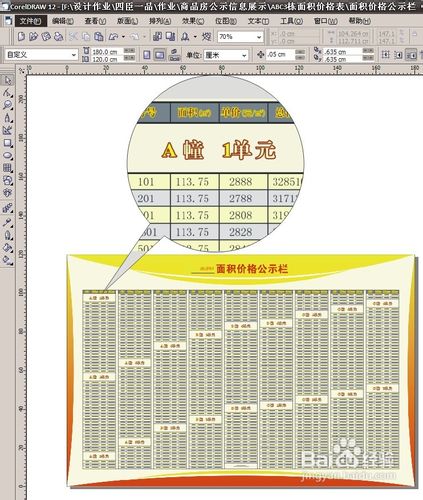Select the Graph Paper tool icon

7,168
